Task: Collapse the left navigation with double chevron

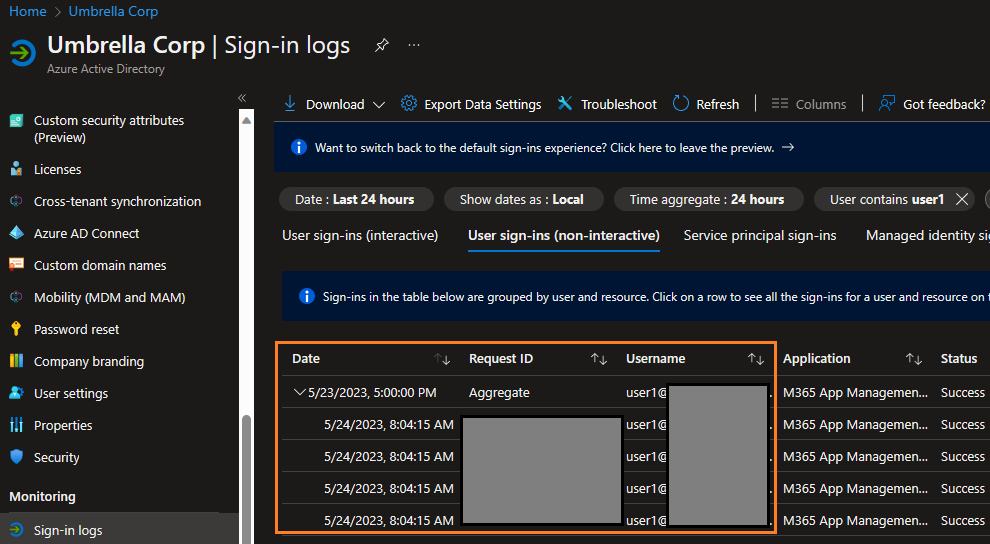Action: tap(242, 98)
